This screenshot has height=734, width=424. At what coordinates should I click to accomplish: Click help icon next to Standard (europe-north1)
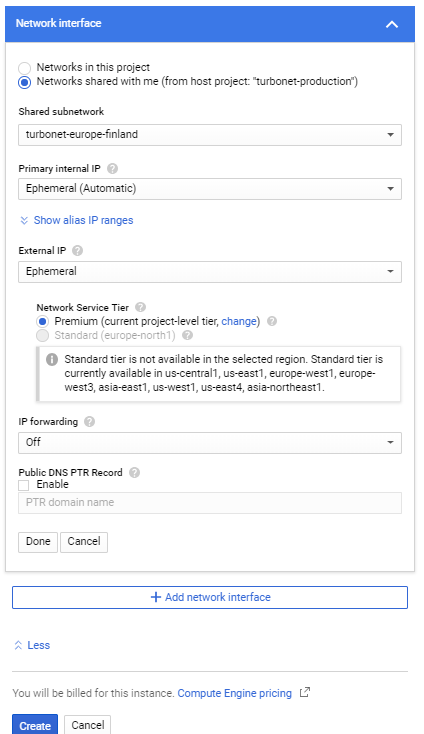click(x=188, y=336)
